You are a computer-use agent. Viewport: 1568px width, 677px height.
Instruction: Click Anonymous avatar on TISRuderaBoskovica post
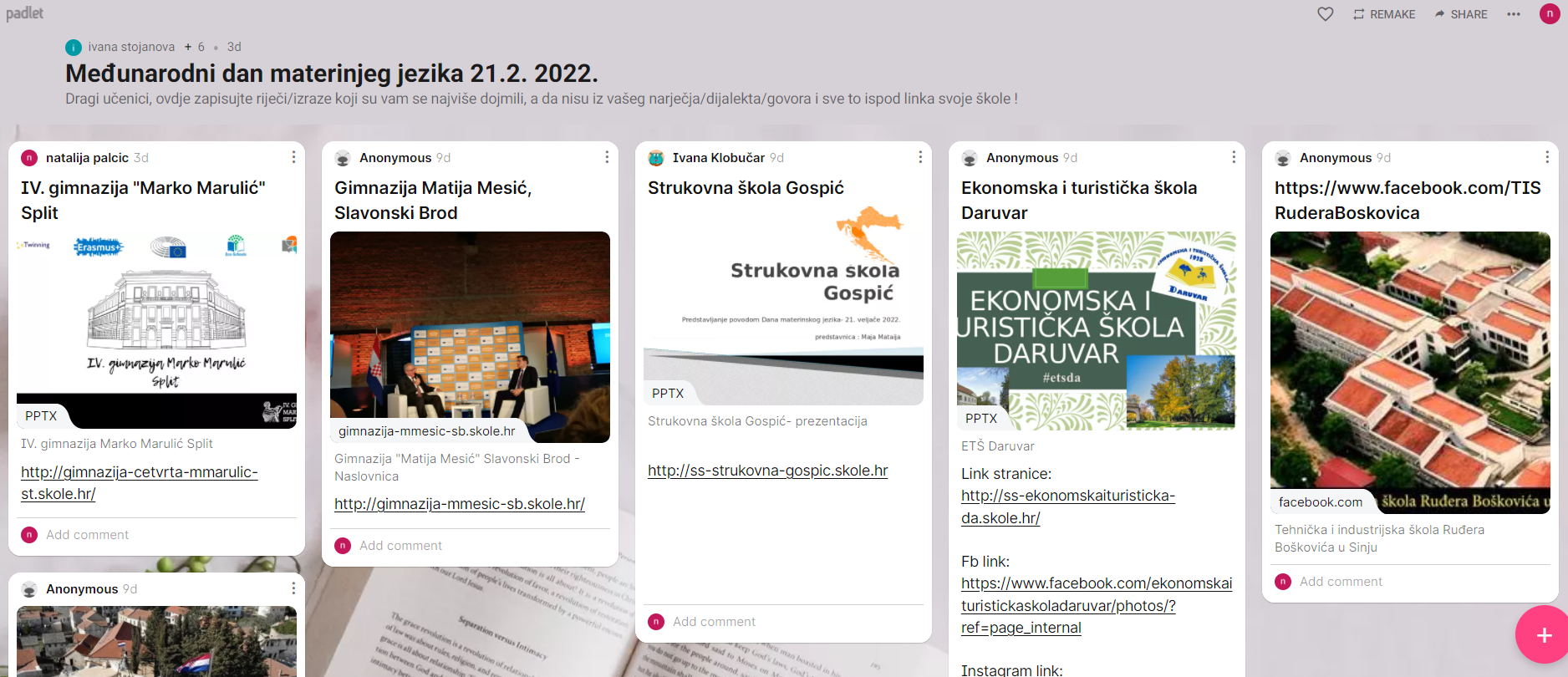click(x=1283, y=158)
